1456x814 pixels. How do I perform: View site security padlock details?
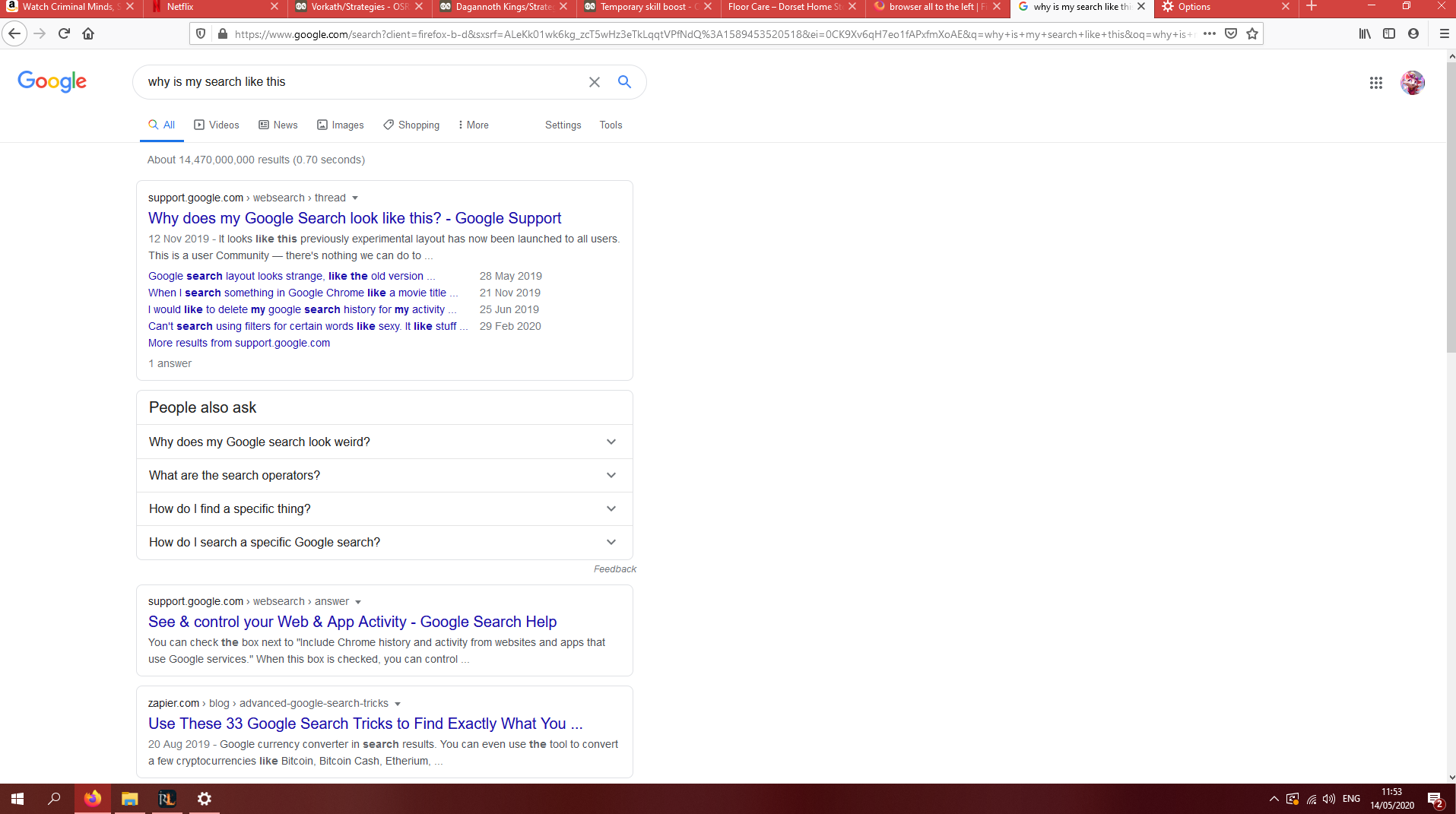click(x=222, y=33)
